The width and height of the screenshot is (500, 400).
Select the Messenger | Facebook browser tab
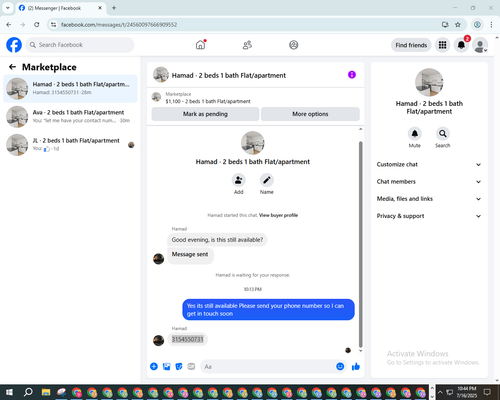click(x=61, y=8)
